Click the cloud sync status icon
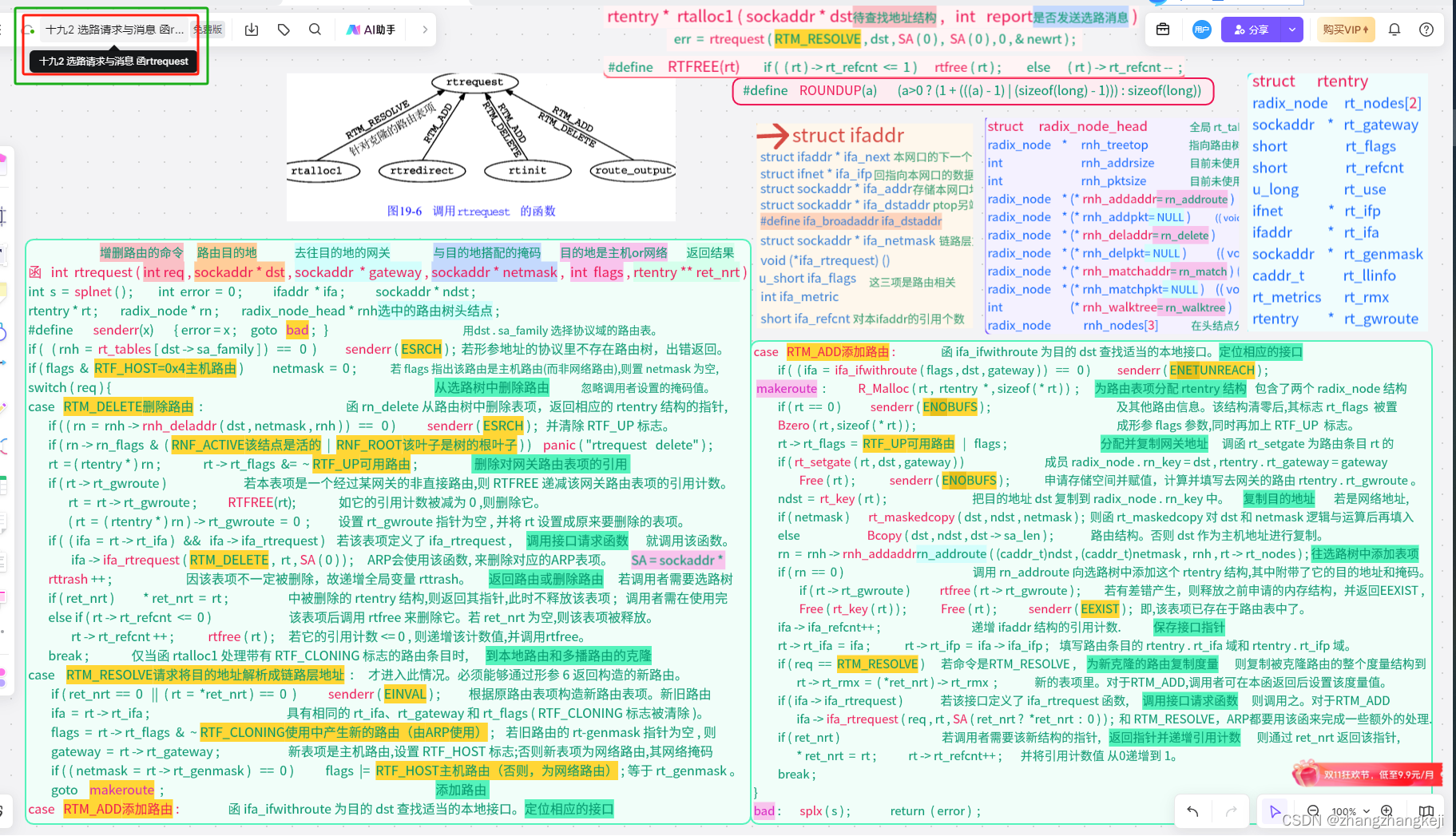The width and height of the screenshot is (1456, 836). 29,30
